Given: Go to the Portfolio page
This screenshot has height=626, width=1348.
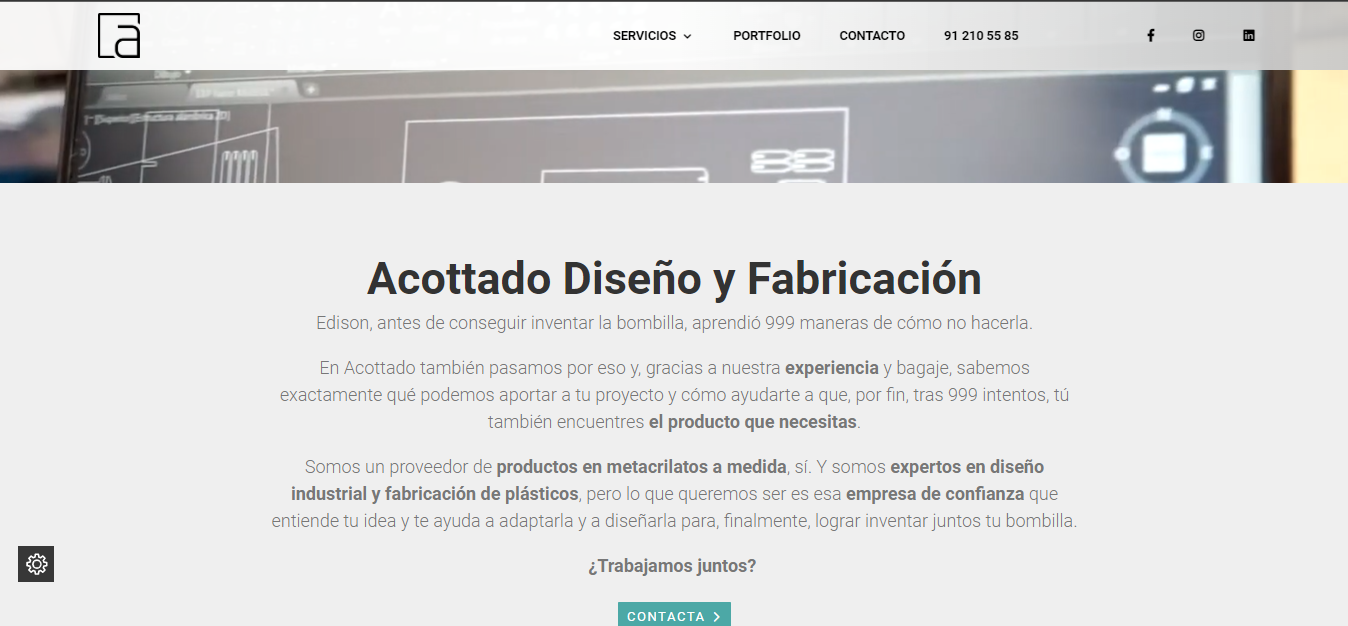Looking at the screenshot, I should [x=767, y=36].
